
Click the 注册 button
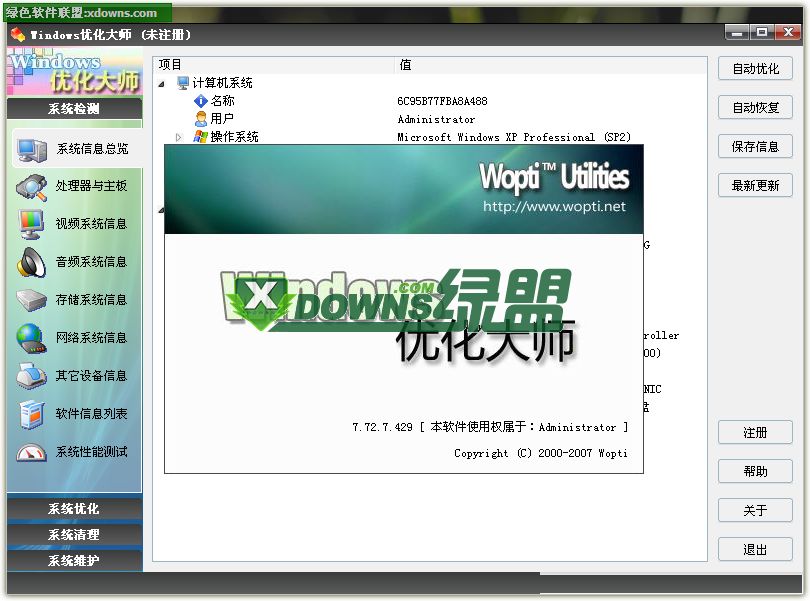click(x=755, y=432)
